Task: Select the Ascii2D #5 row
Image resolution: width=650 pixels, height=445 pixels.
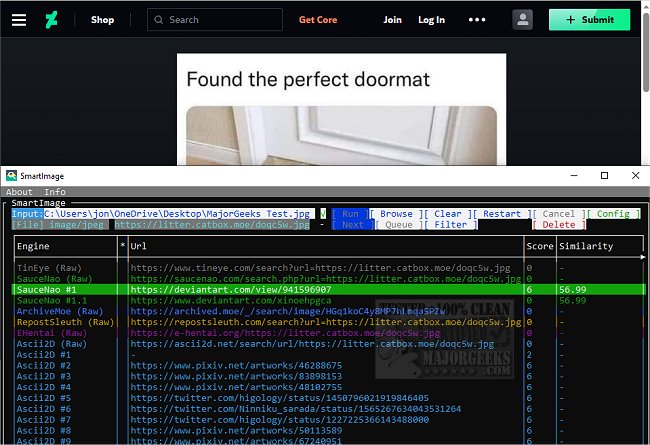Action: 328,398
